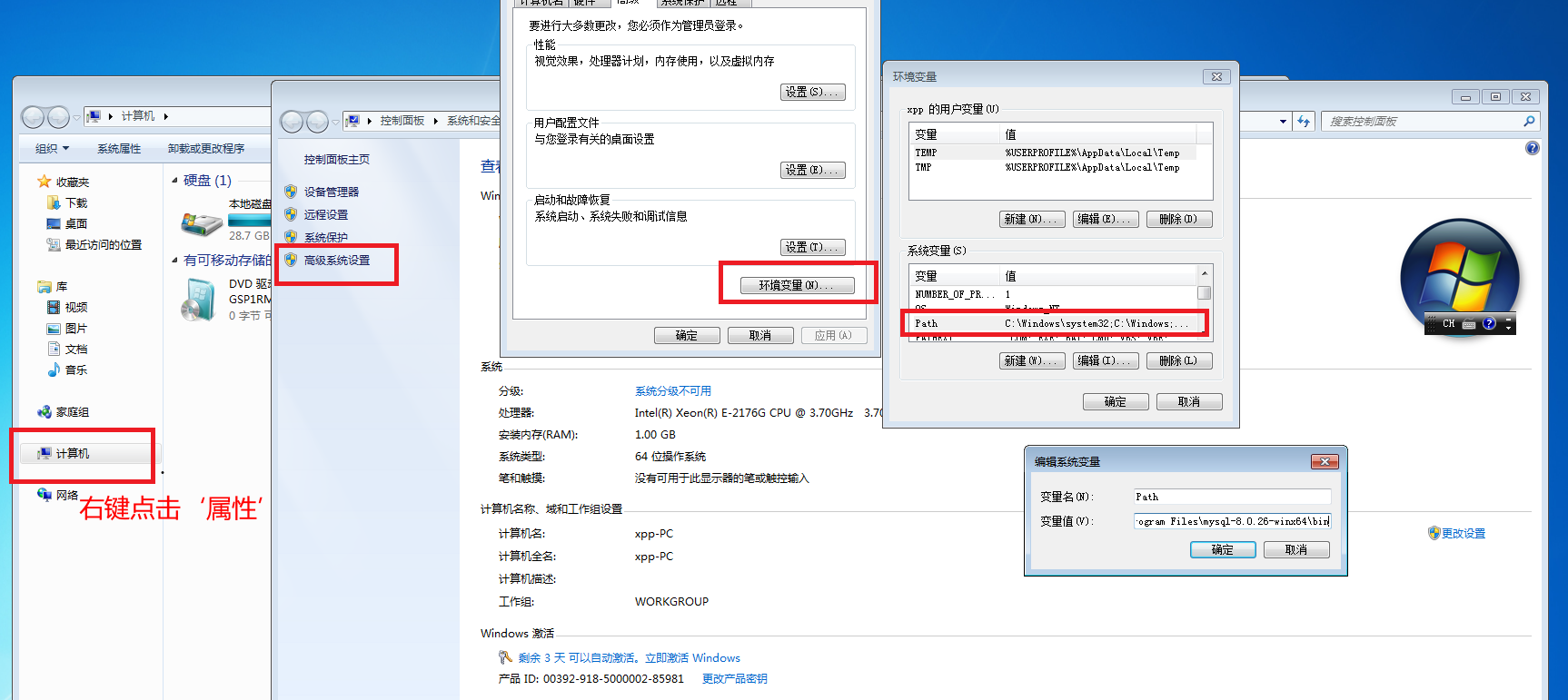
Task: Click 设置(E) user profiles button
Action: (x=812, y=170)
